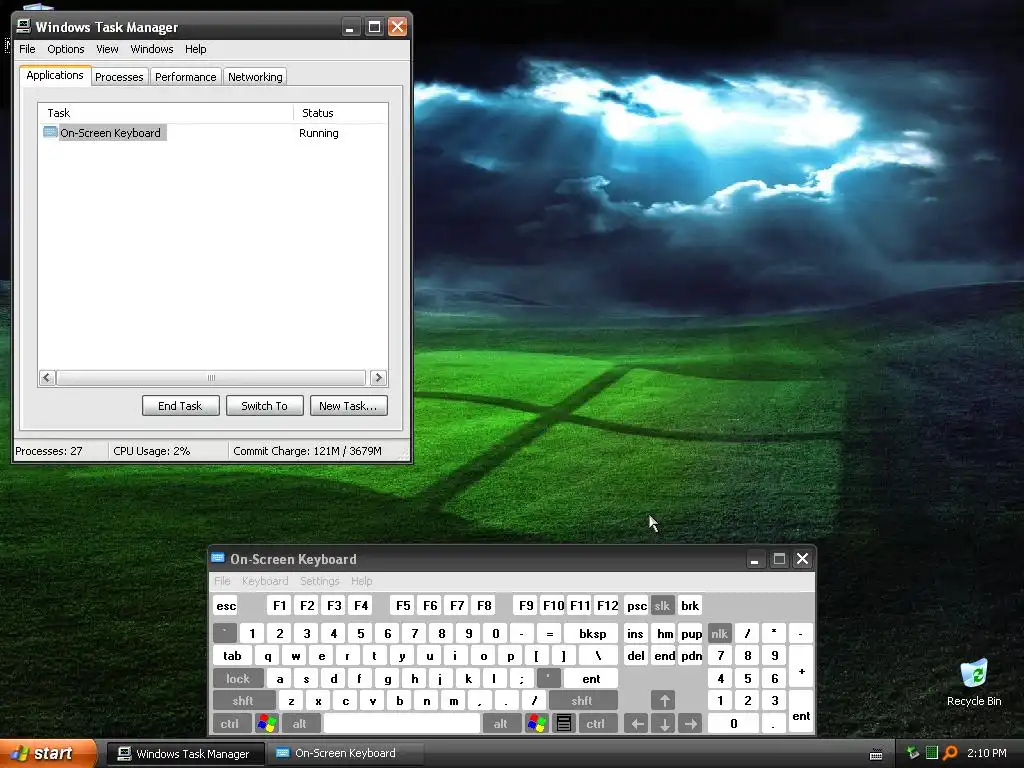Click the keyboard icon in the taskbar
Image resolution: width=1024 pixels, height=768 pixels.
[876, 754]
